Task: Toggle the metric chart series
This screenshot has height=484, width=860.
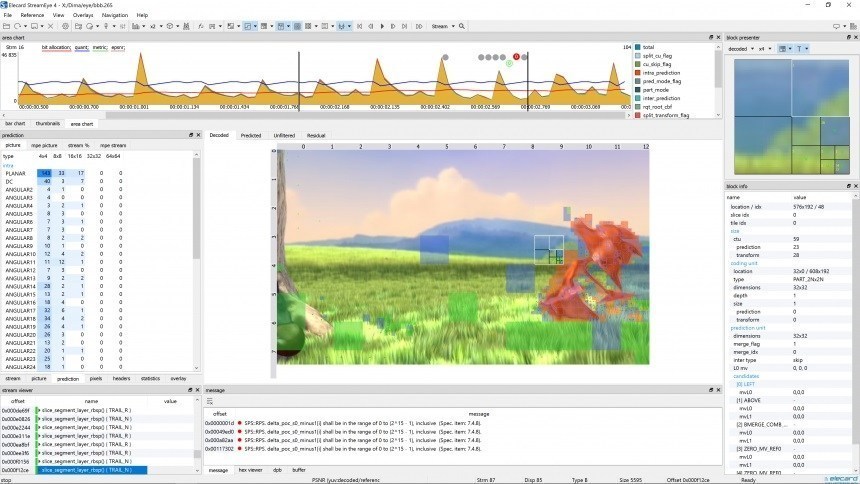Action: [x=99, y=48]
